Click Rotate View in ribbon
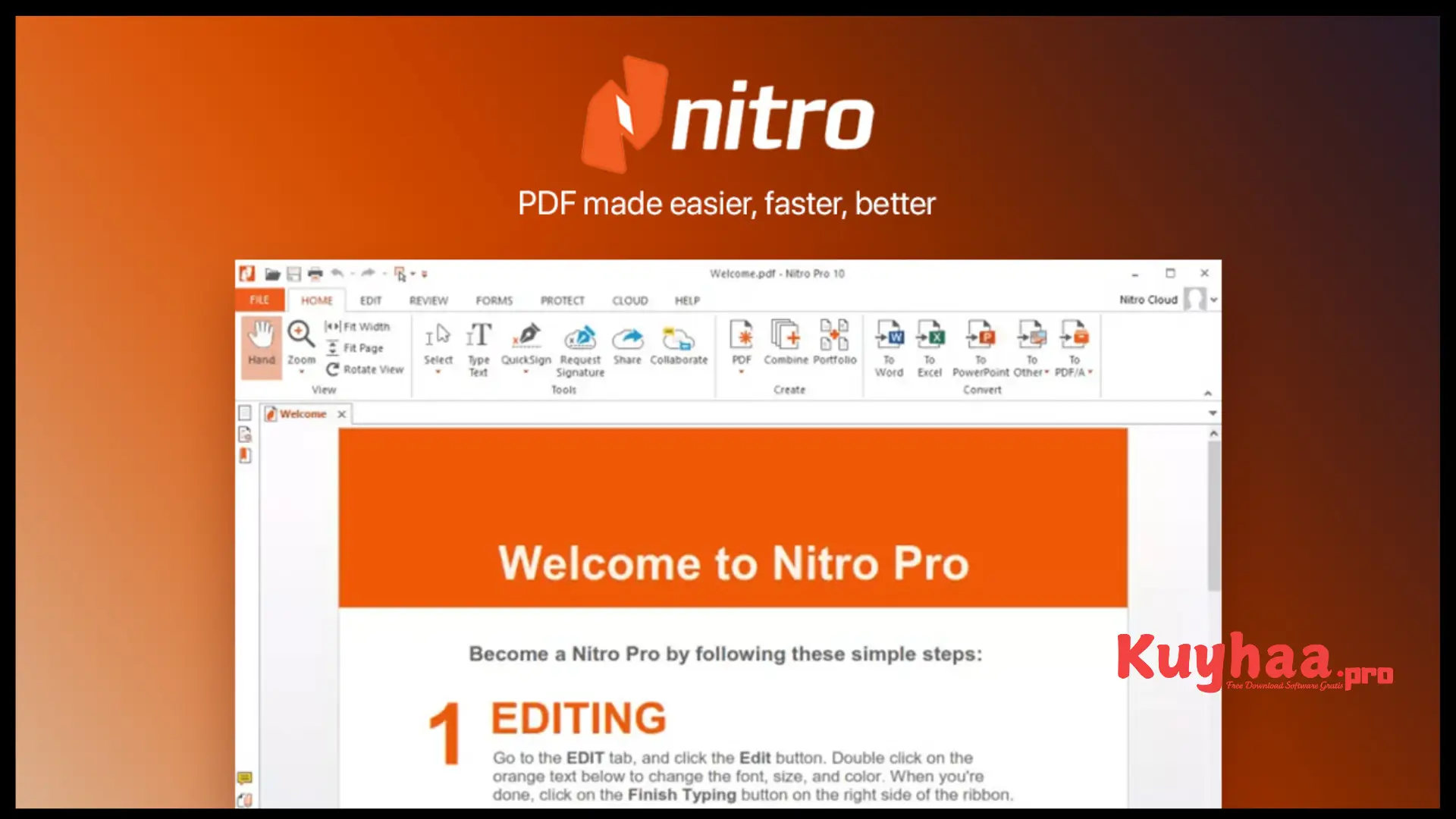 (x=365, y=369)
